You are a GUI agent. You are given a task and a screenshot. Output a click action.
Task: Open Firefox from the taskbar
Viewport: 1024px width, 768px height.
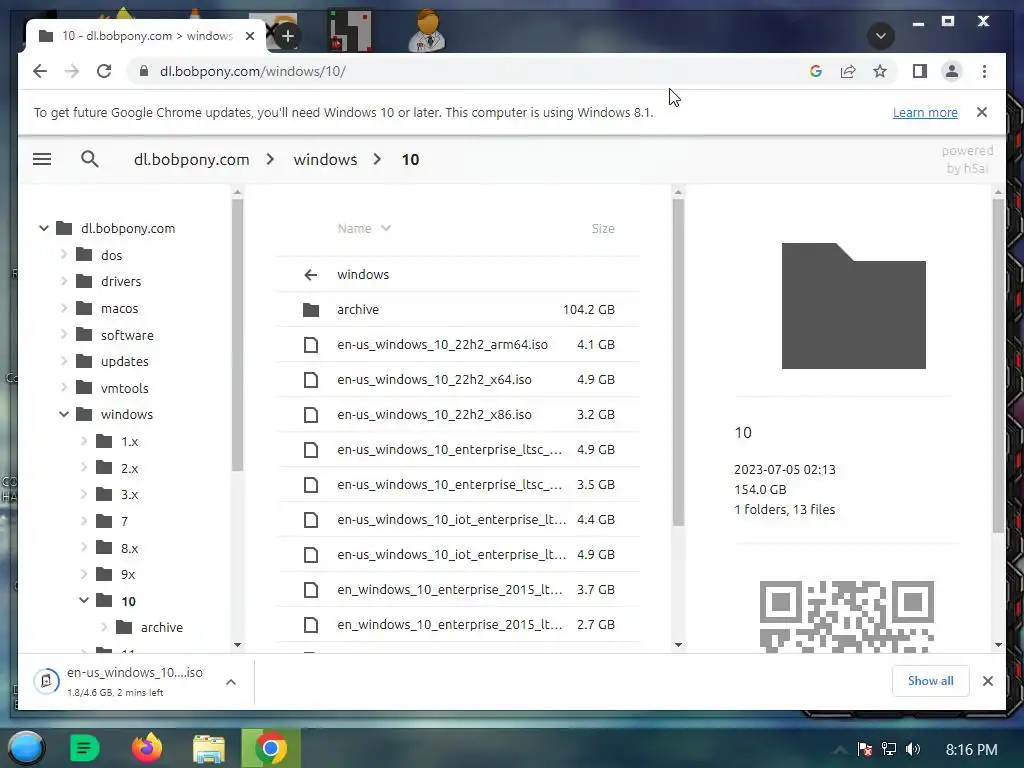click(x=147, y=748)
